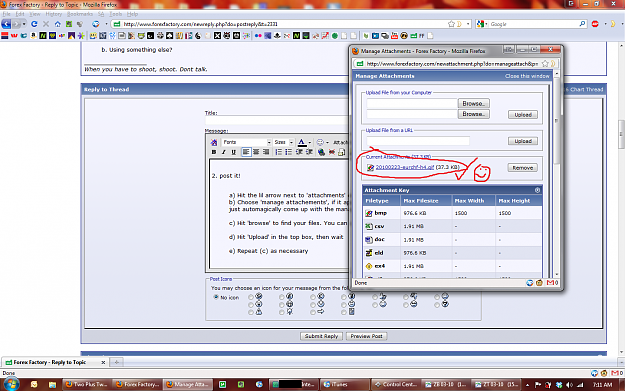Select No icon radio button
Viewport: 625px width, 391px height.
tap(216, 297)
